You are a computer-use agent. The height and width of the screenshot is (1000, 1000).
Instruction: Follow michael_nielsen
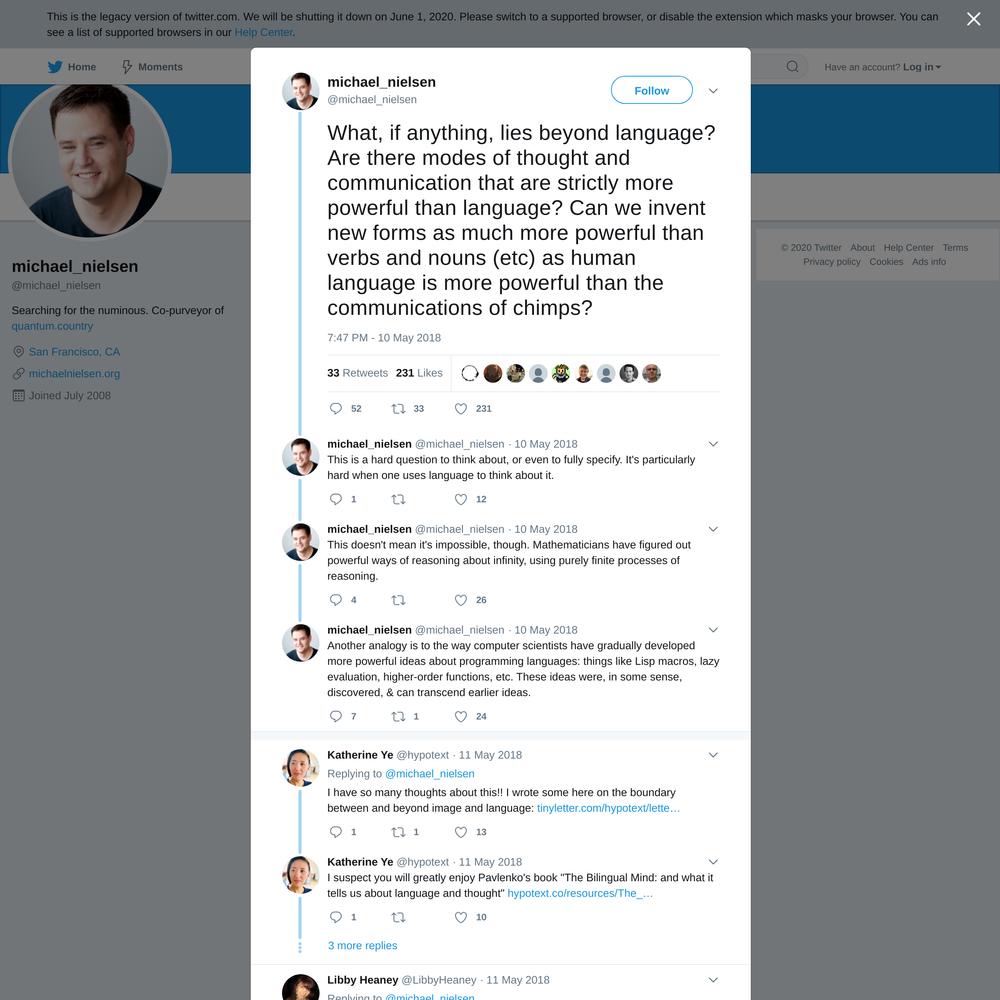coord(651,90)
